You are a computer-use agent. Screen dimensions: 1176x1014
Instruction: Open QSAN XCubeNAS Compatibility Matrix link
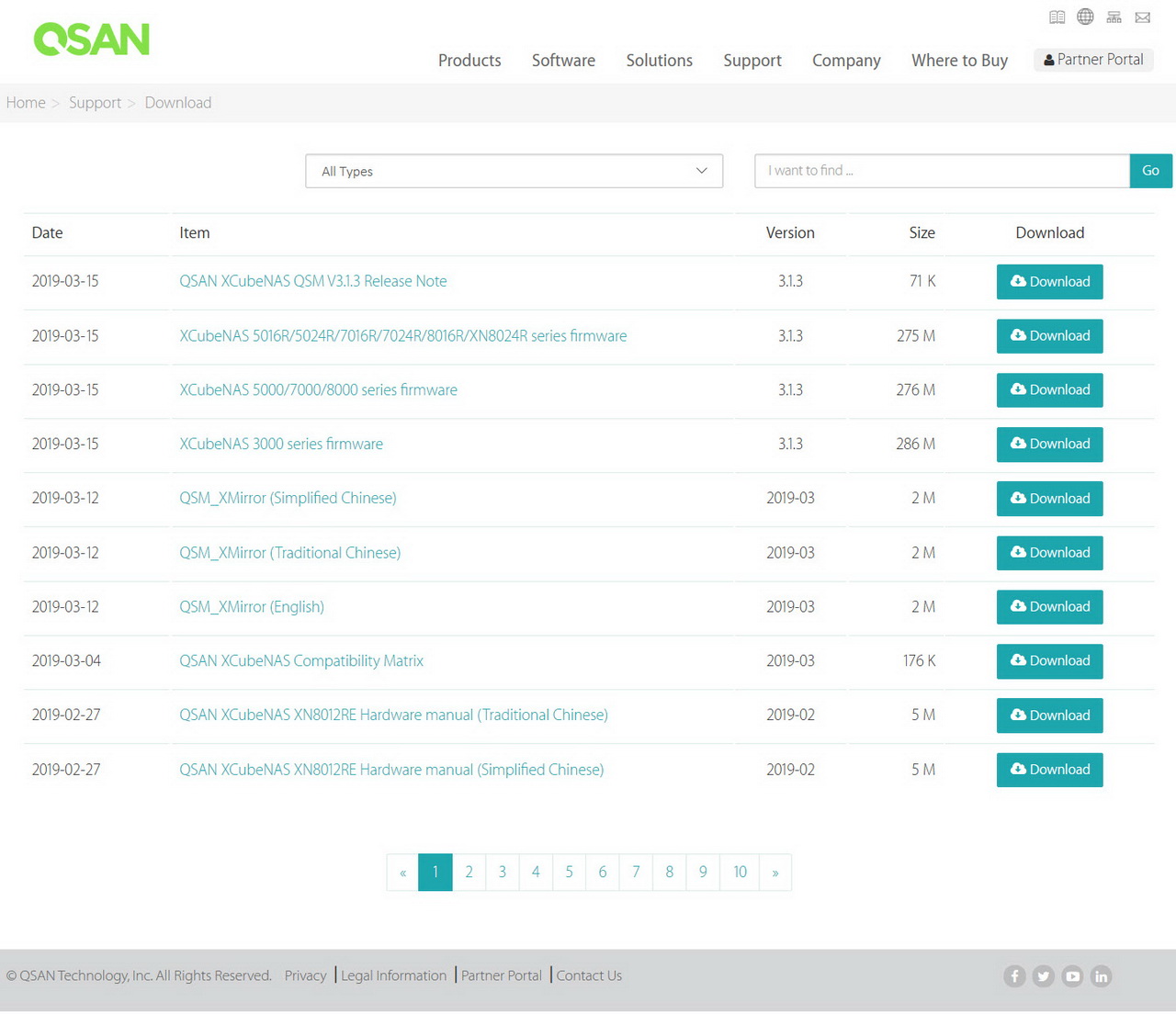click(x=301, y=661)
